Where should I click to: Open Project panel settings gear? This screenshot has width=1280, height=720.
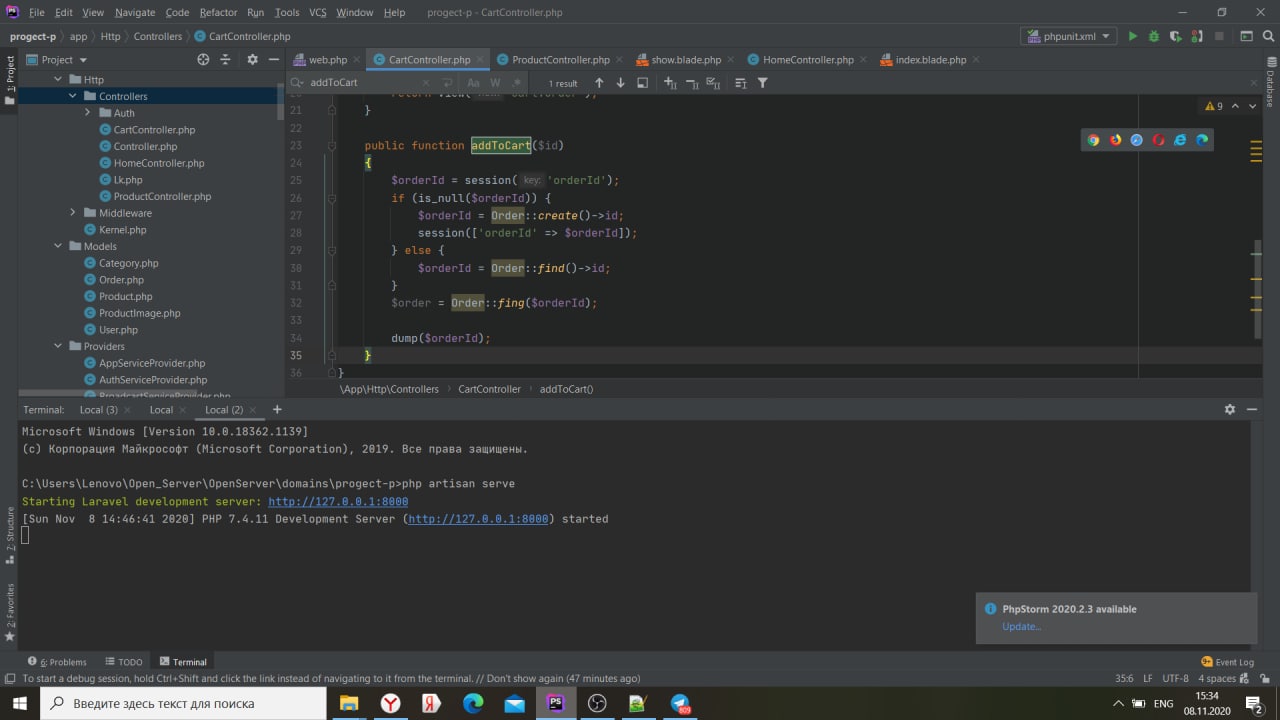252,59
